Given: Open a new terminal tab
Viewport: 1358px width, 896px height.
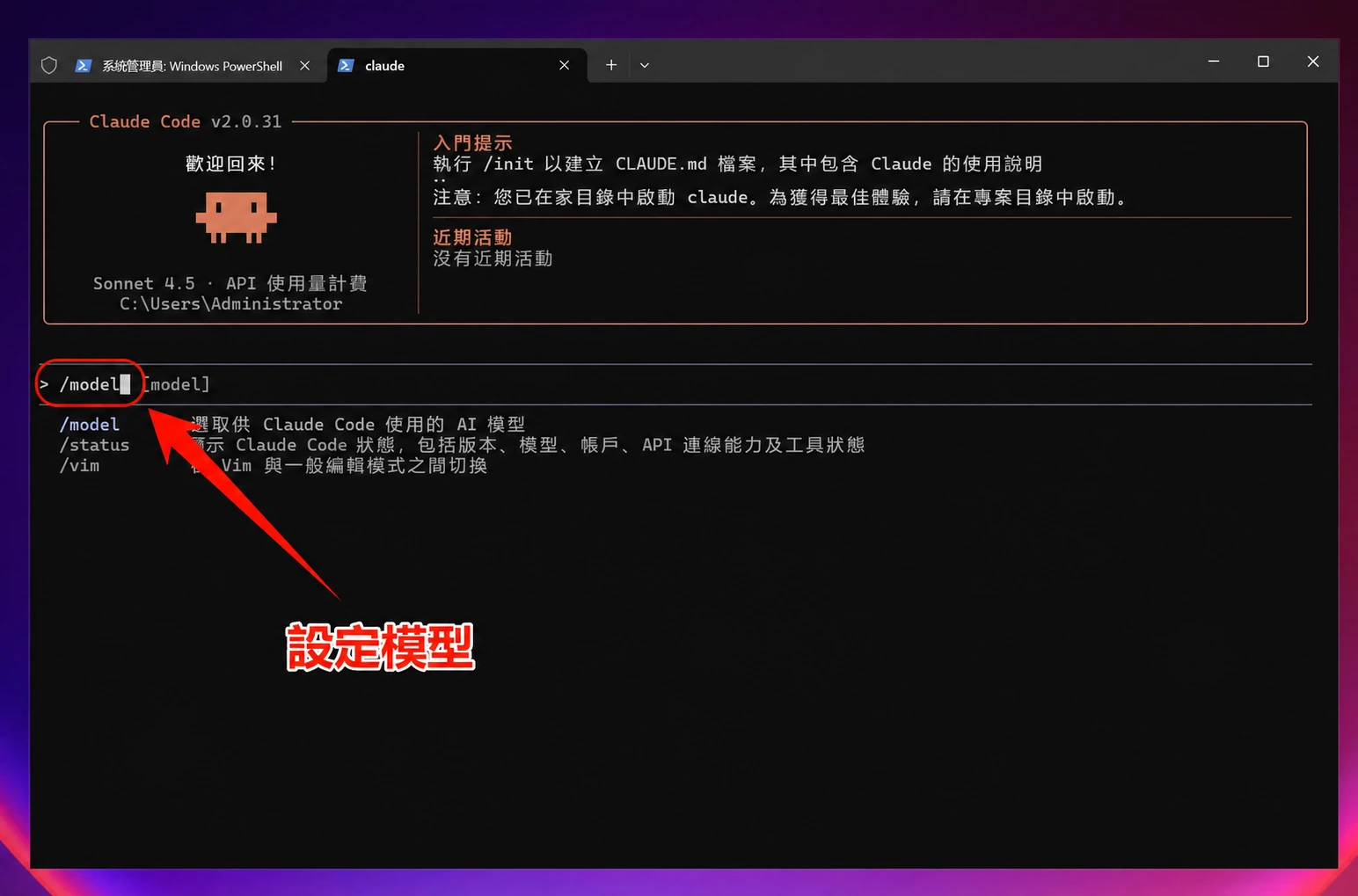Looking at the screenshot, I should coord(611,65).
